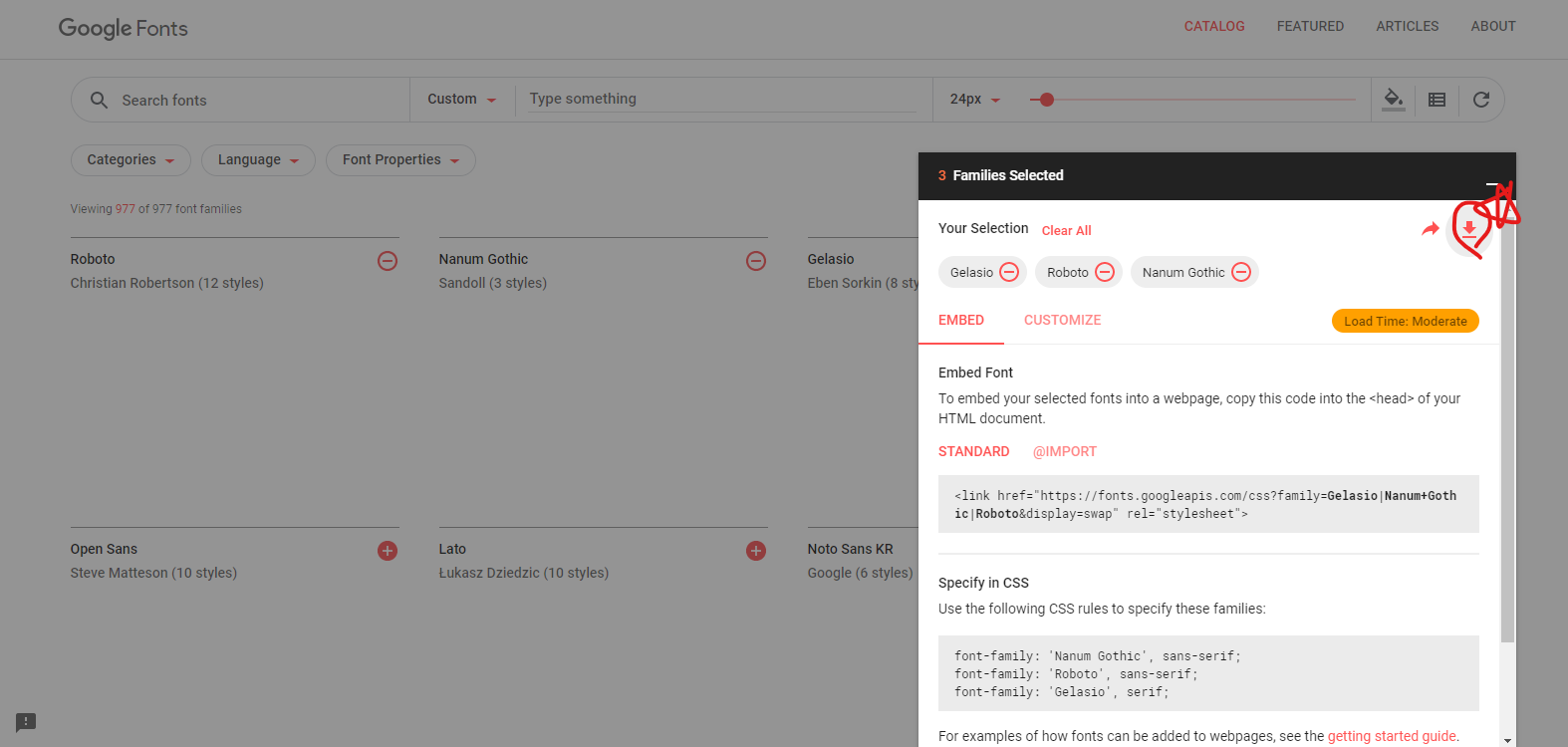Select the @IMPORT embed option
1568x747 pixels.
pyautogui.click(x=1065, y=451)
